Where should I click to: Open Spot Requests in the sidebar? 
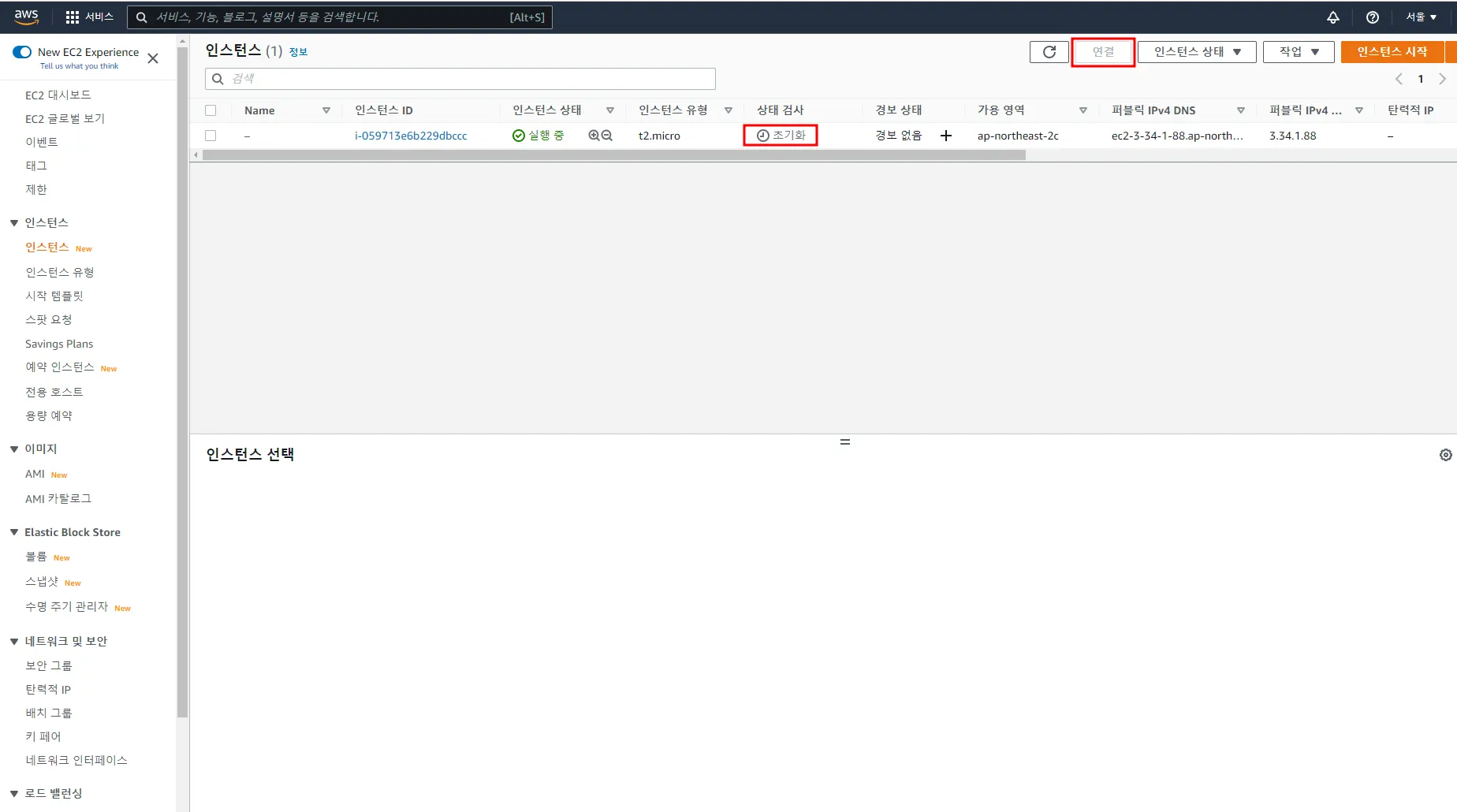49,319
